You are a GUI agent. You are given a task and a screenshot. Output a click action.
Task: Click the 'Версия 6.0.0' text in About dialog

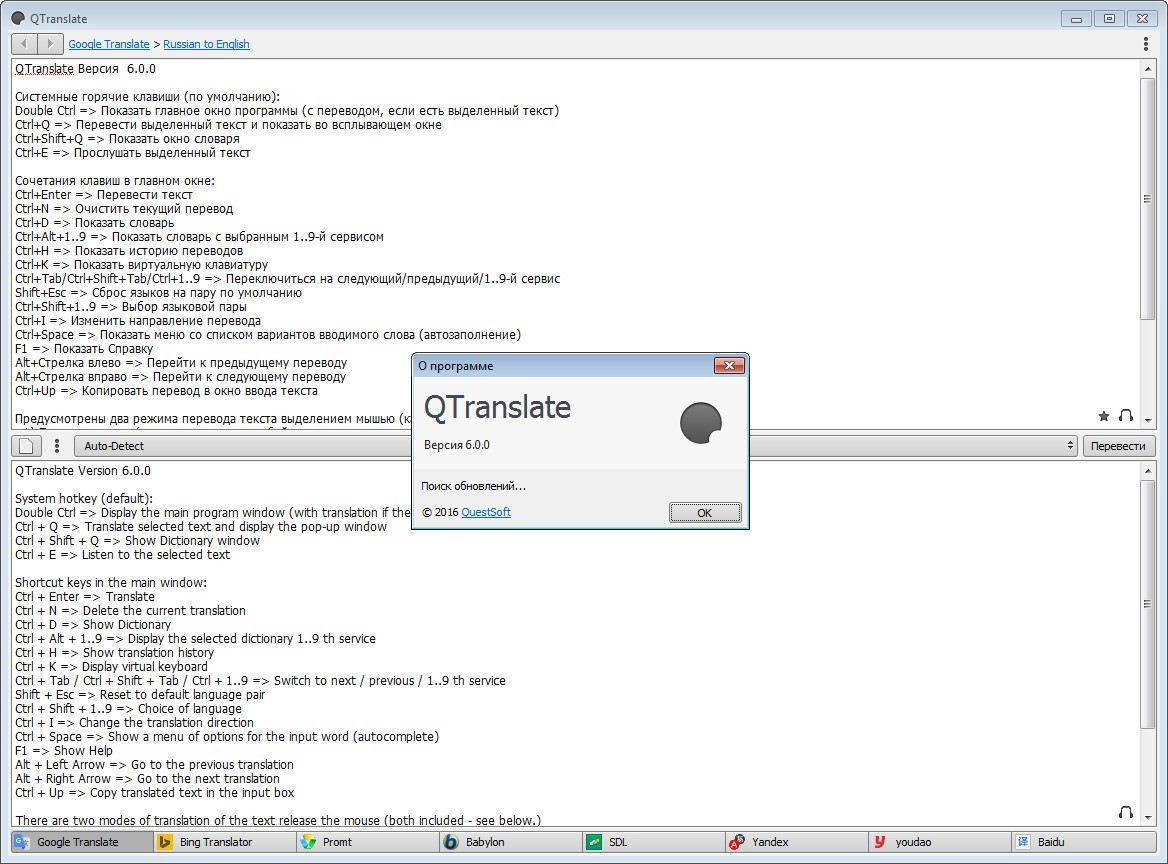click(457, 445)
